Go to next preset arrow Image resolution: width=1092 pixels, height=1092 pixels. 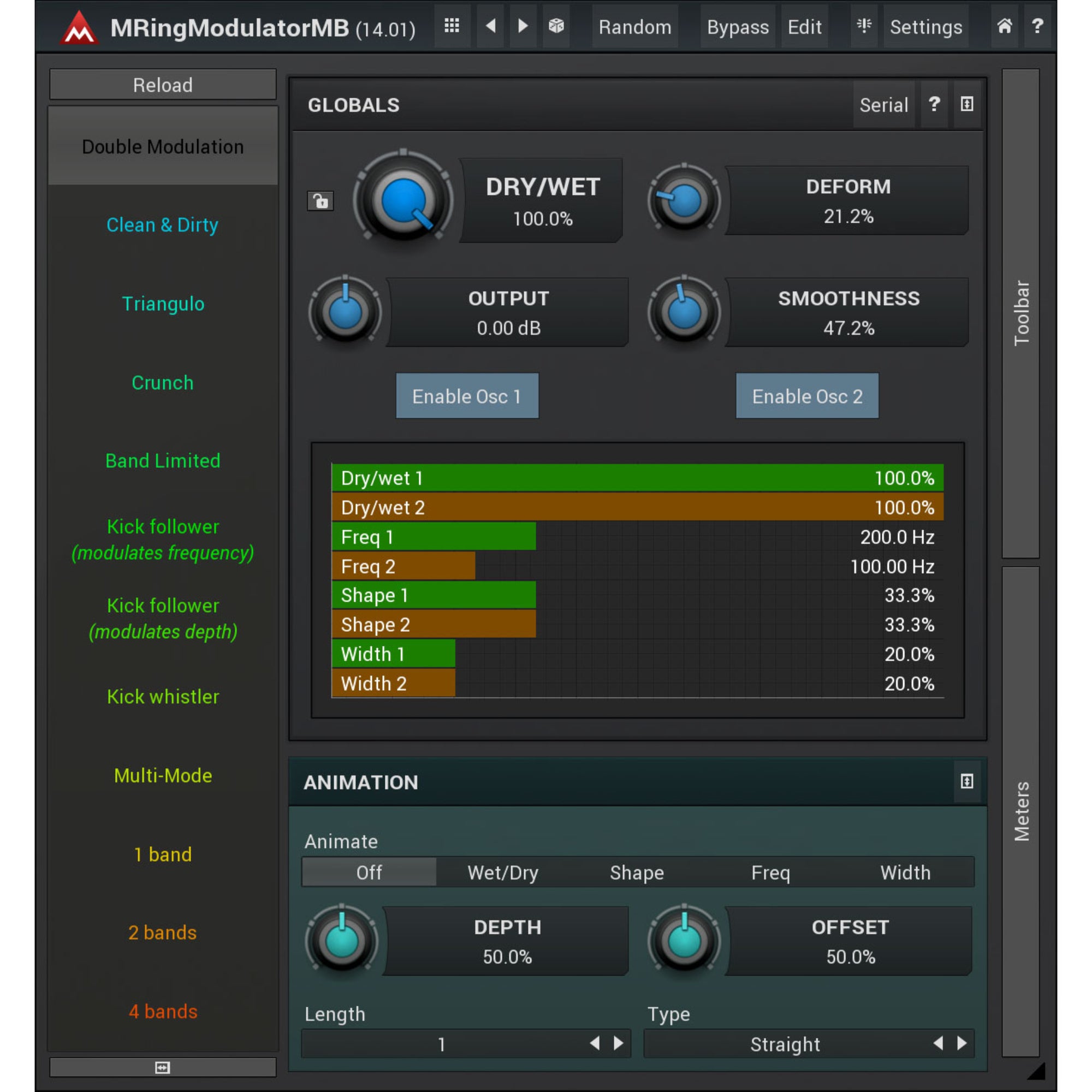pos(523,27)
